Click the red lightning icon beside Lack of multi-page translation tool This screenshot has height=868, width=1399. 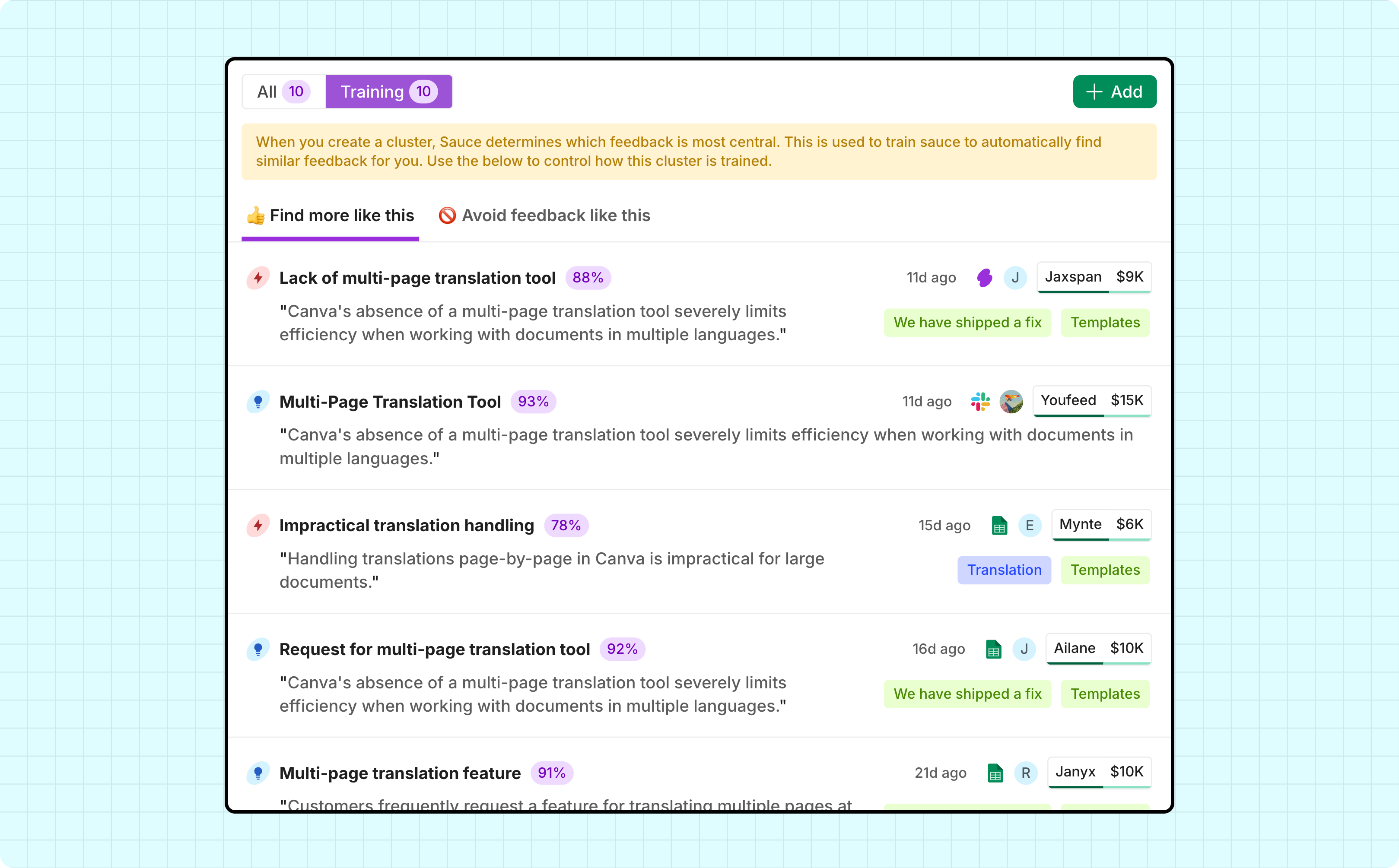click(x=258, y=278)
